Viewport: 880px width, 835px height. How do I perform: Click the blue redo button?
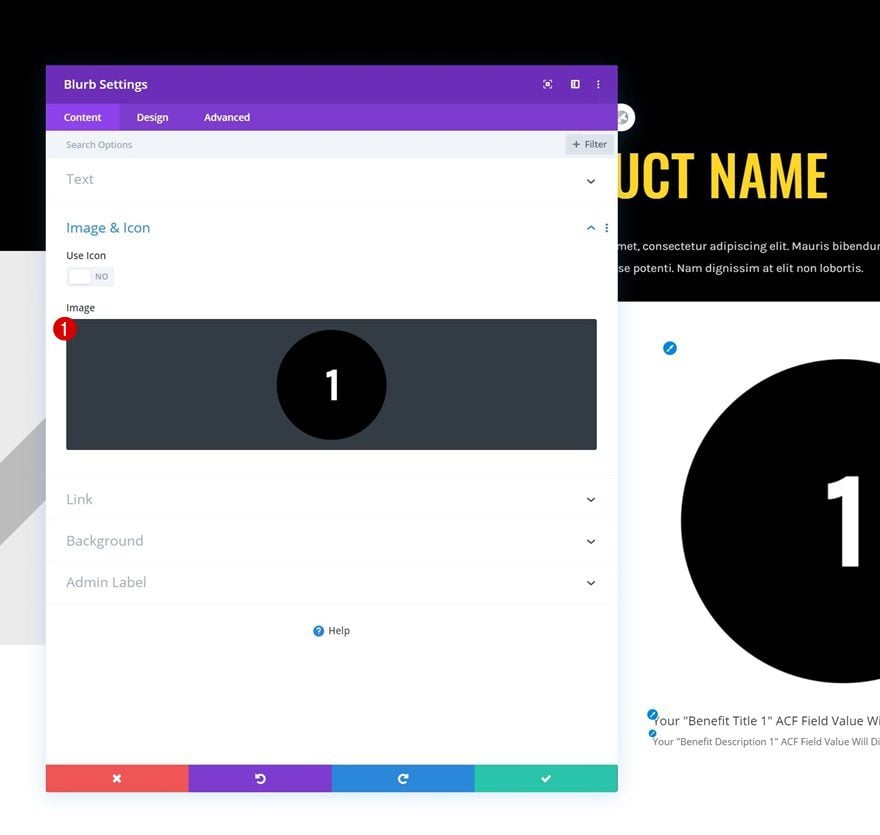click(403, 778)
